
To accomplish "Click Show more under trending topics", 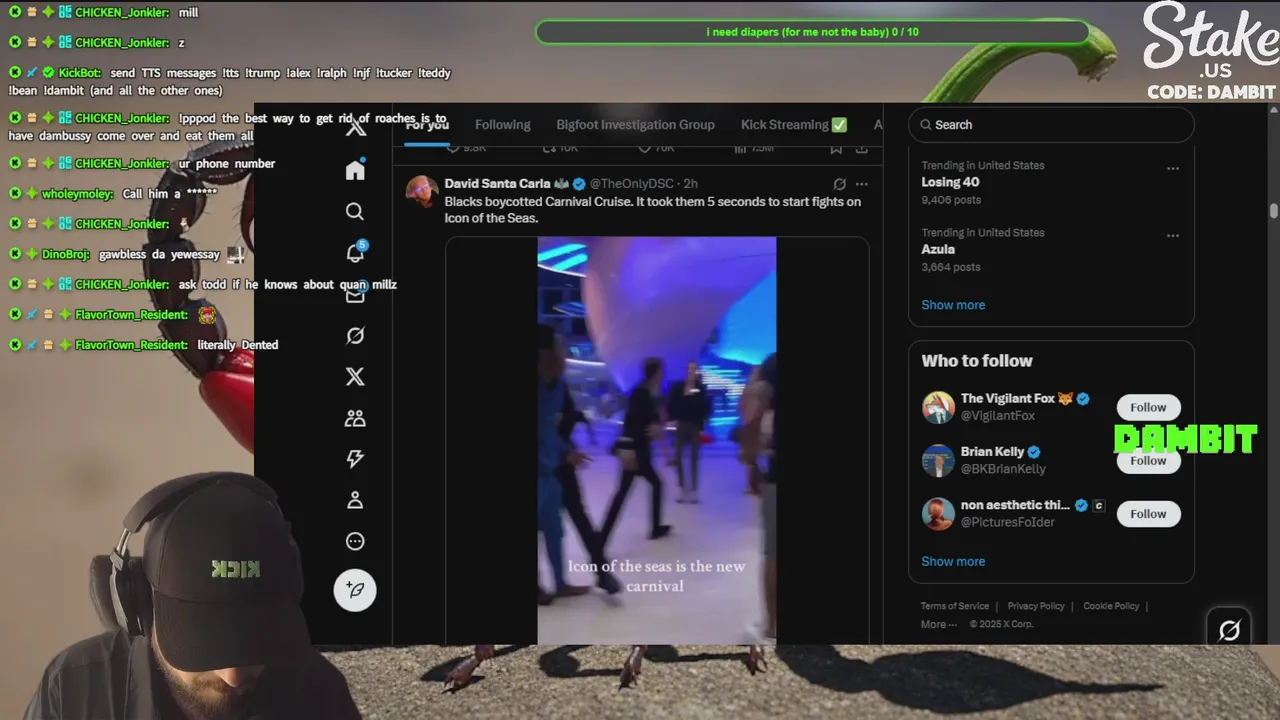I will click(x=953, y=305).
